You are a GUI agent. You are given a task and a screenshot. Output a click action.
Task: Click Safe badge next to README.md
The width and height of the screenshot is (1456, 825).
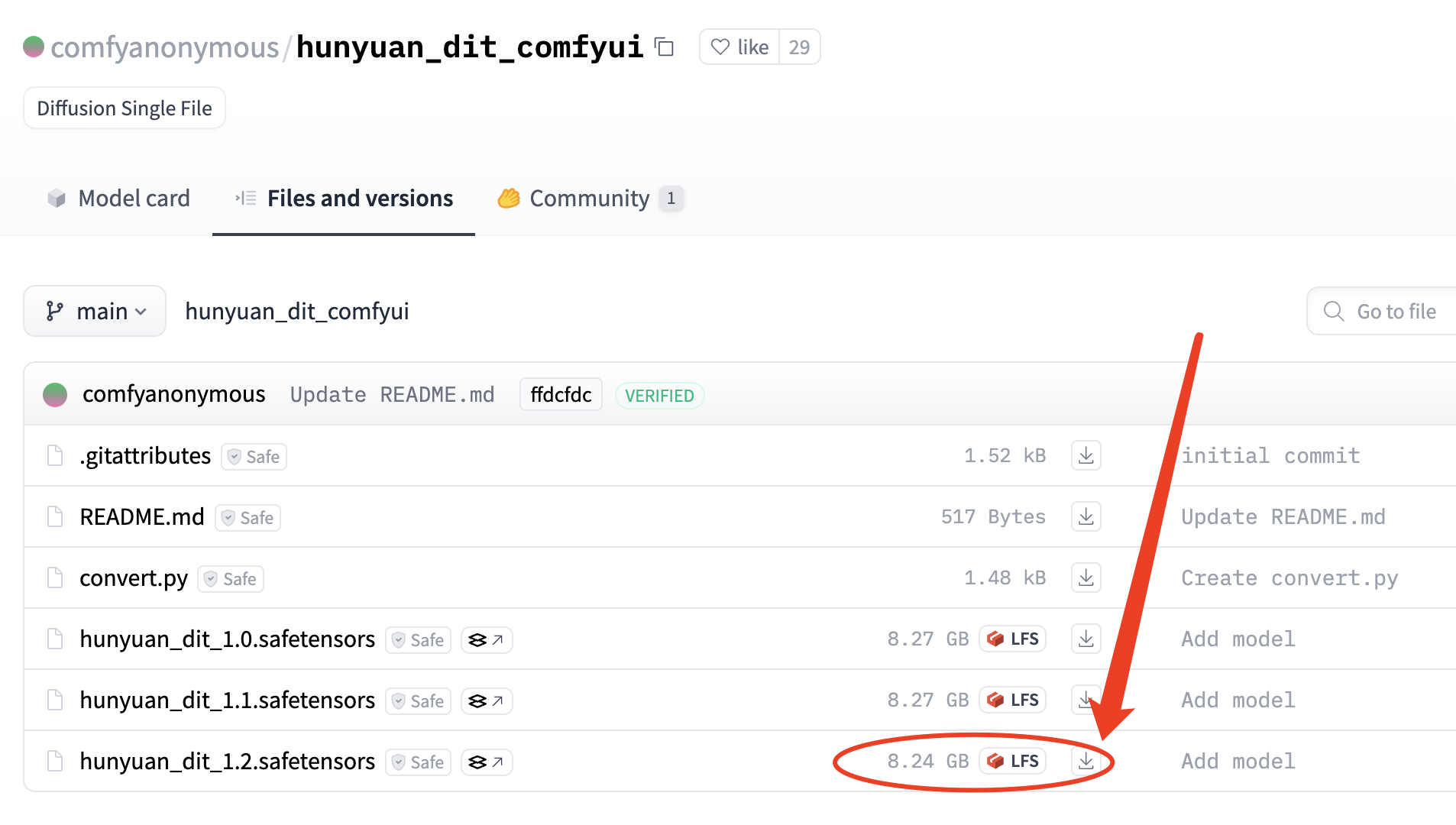point(248,518)
